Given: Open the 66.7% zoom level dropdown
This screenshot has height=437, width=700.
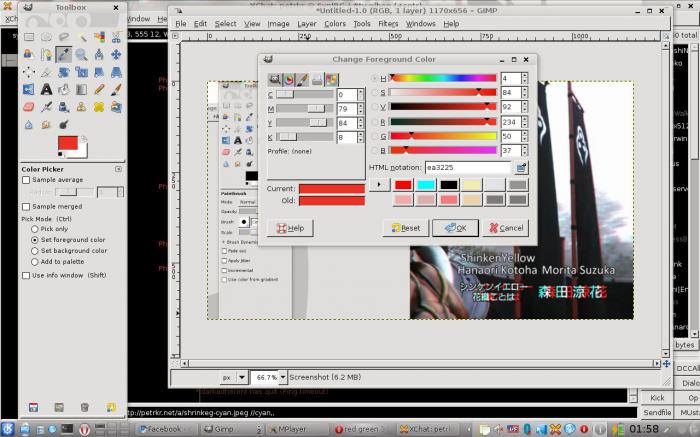Looking at the screenshot, I should tap(283, 377).
